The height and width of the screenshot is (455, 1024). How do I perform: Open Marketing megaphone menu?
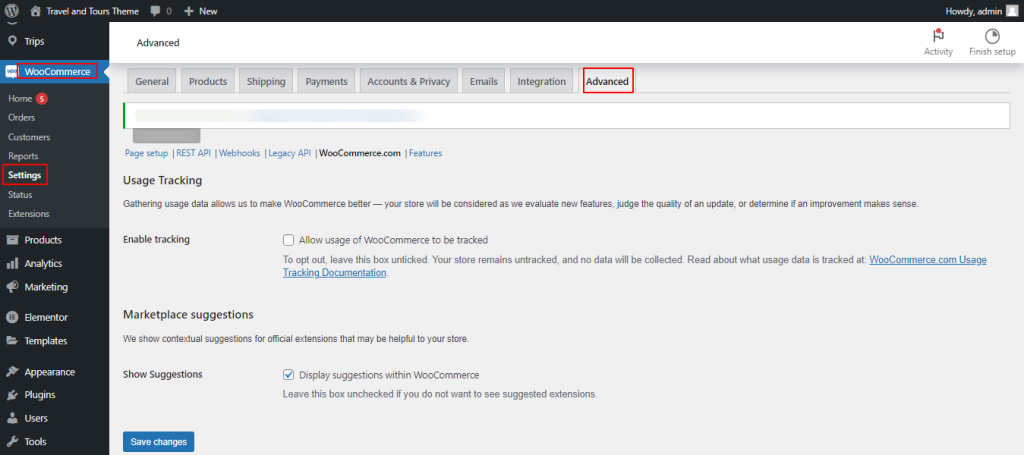45,287
